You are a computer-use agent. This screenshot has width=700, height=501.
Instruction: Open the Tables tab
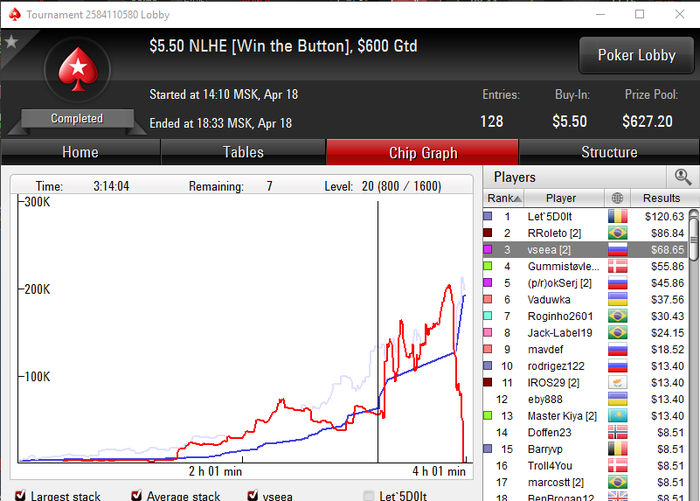pos(243,152)
